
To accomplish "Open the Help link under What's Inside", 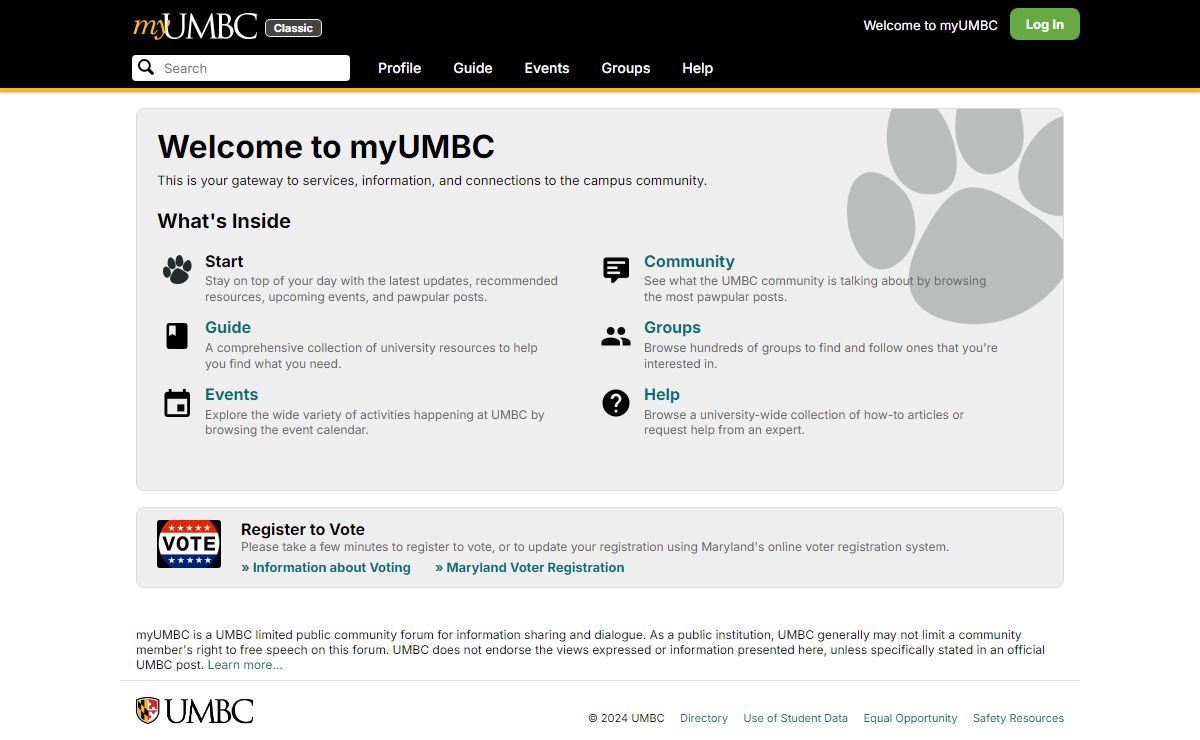I will click(662, 394).
